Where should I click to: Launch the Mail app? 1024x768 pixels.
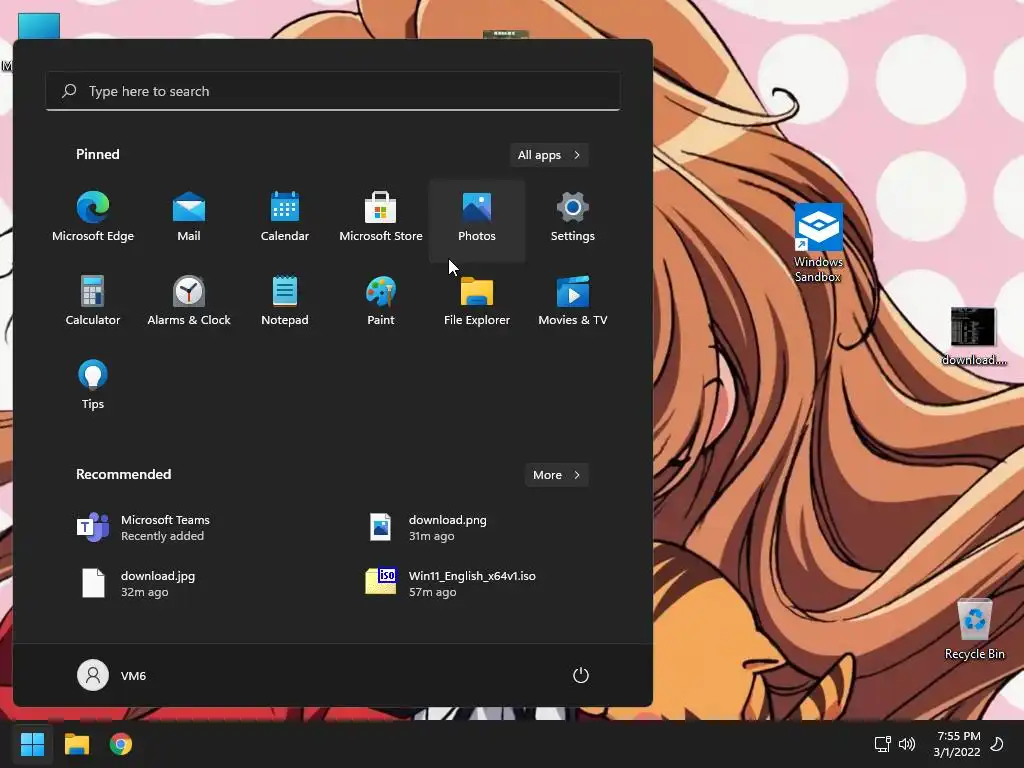[x=189, y=218]
